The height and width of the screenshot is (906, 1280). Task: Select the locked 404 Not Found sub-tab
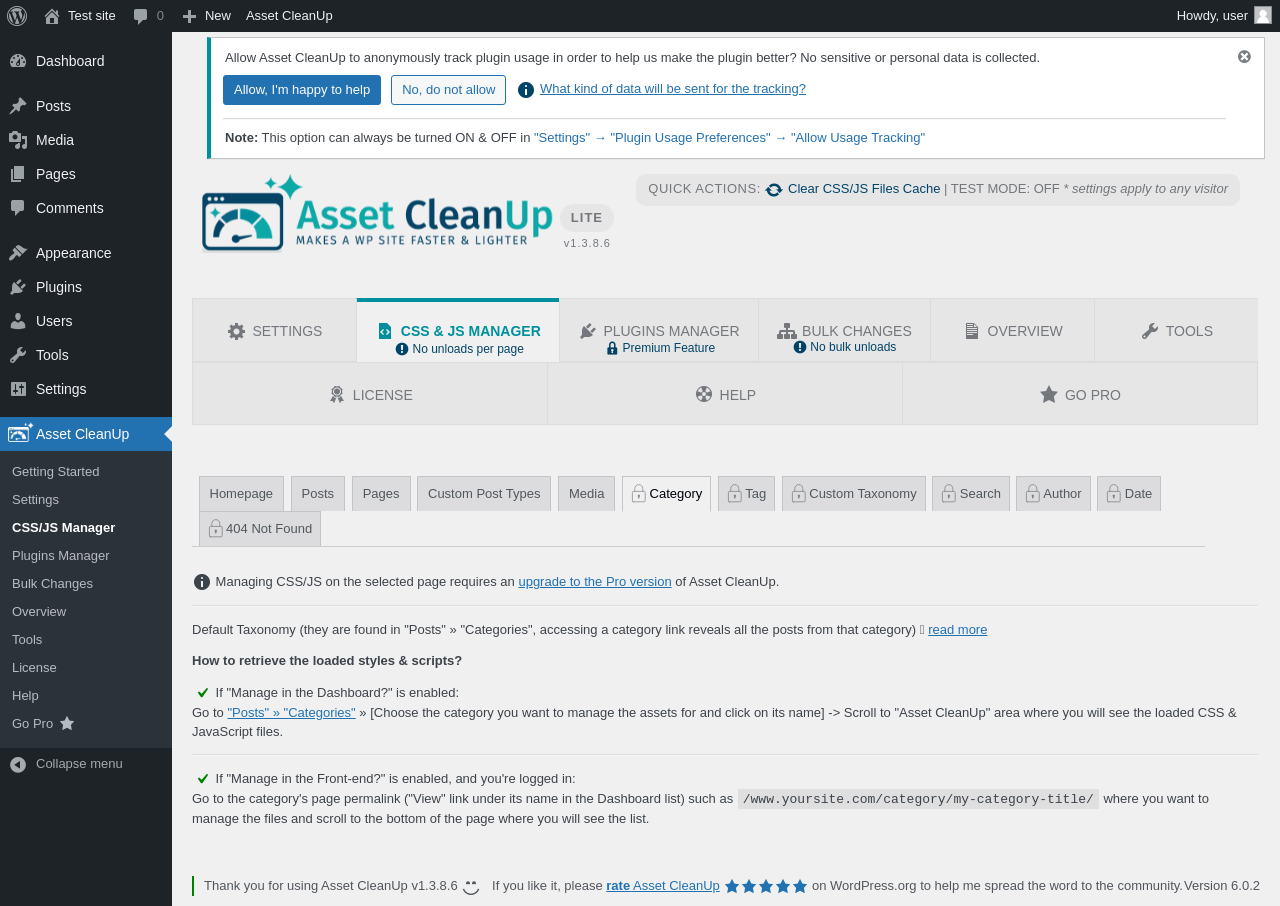click(260, 529)
